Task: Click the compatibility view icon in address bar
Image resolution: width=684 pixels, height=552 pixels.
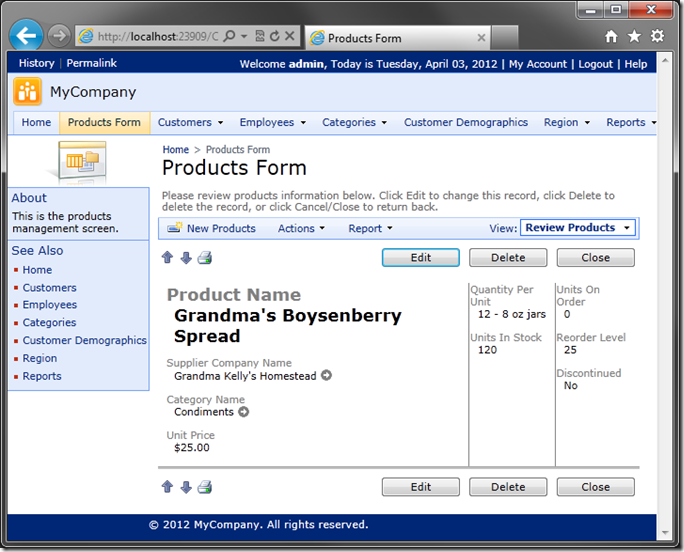Action: pos(260,36)
